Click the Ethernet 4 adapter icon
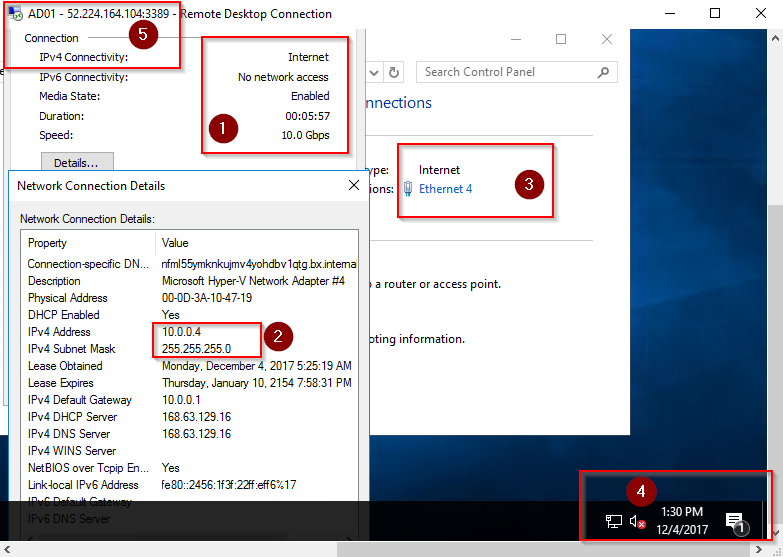This screenshot has height=557, width=783. tap(408, 189)
